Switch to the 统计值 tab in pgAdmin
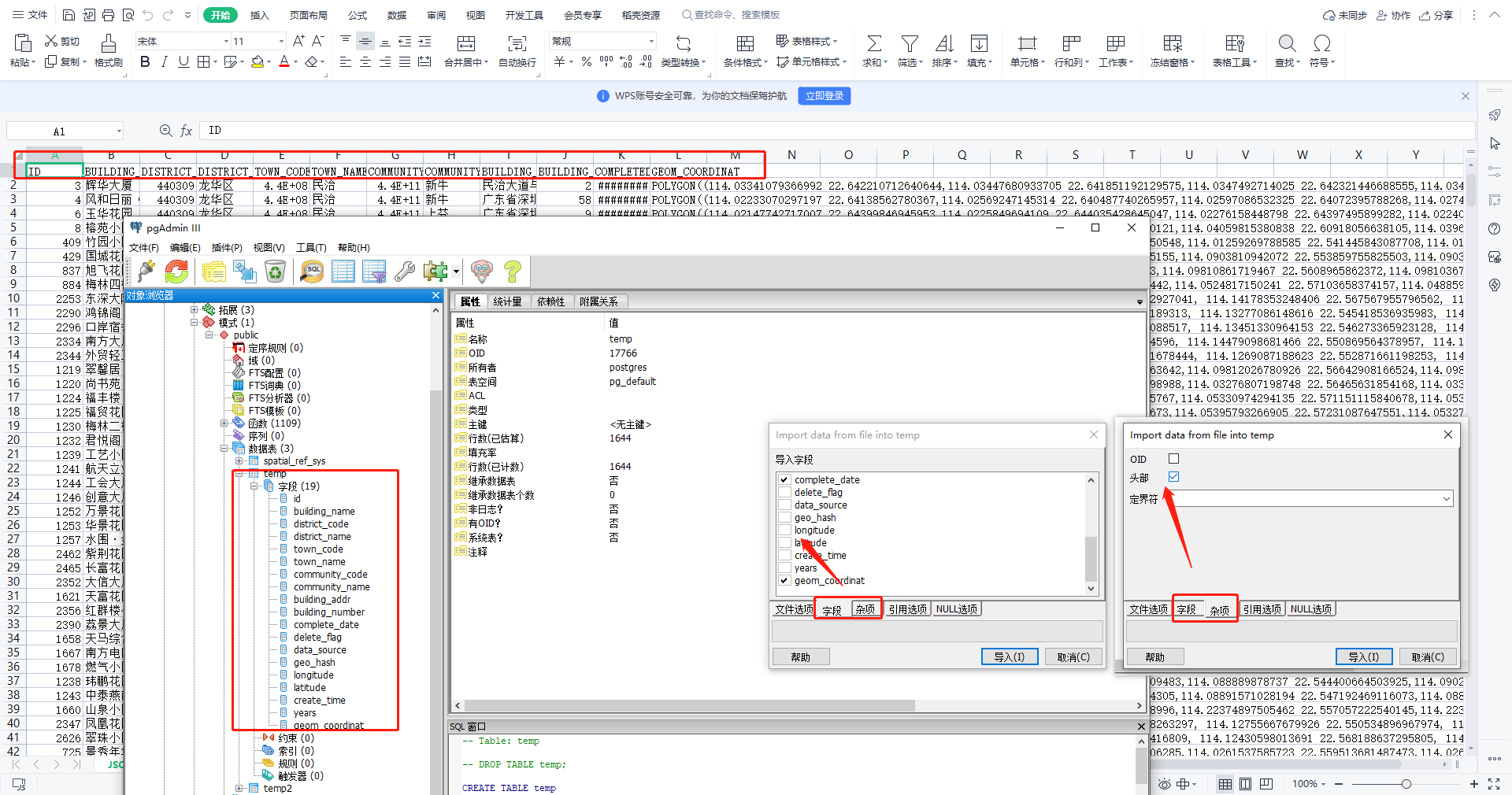Viewport: 1512px width, 795px height. [508, 301]
